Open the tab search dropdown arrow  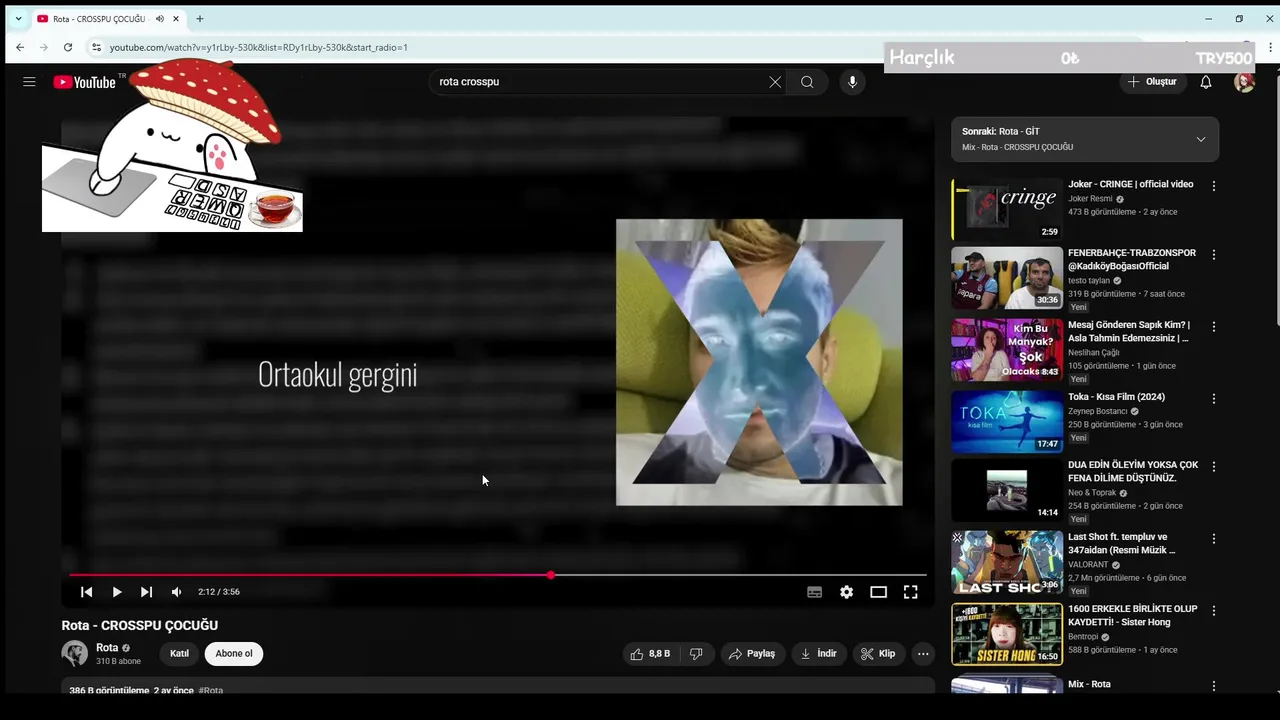tap(18, 19)
